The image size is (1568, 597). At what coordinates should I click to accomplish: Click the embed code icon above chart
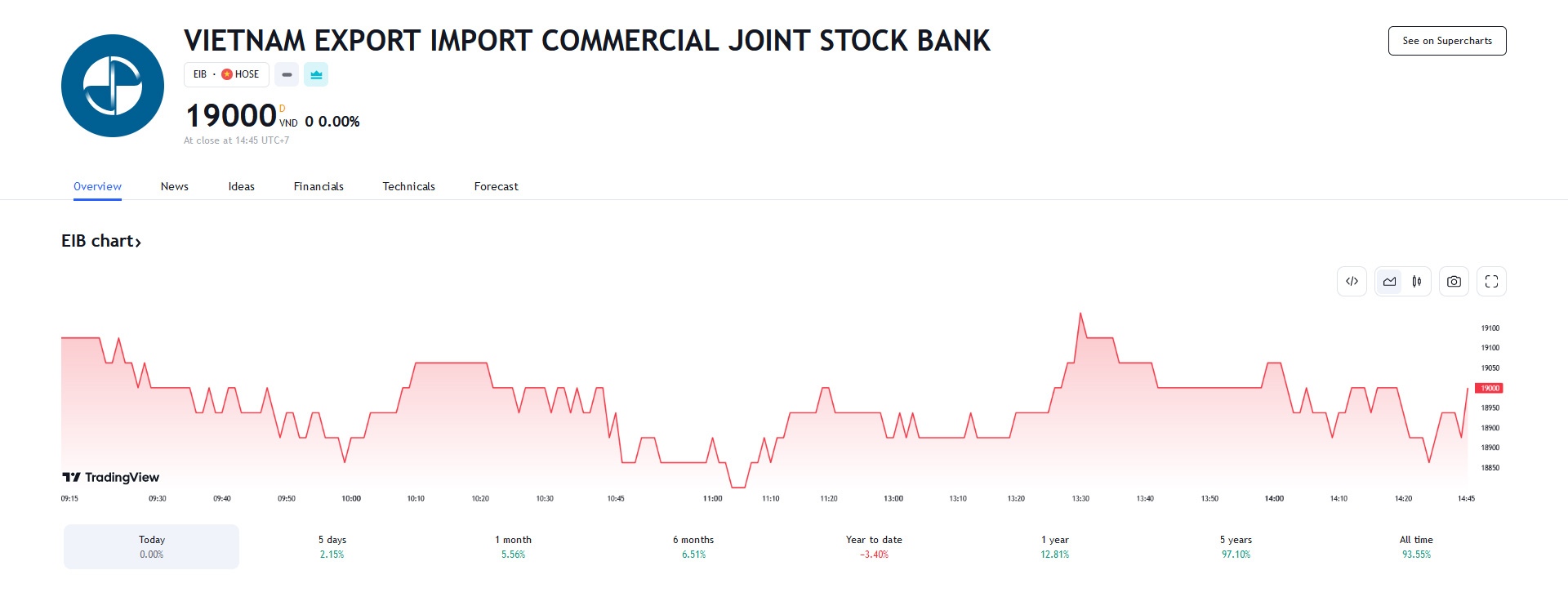[x=1352, y=282]
